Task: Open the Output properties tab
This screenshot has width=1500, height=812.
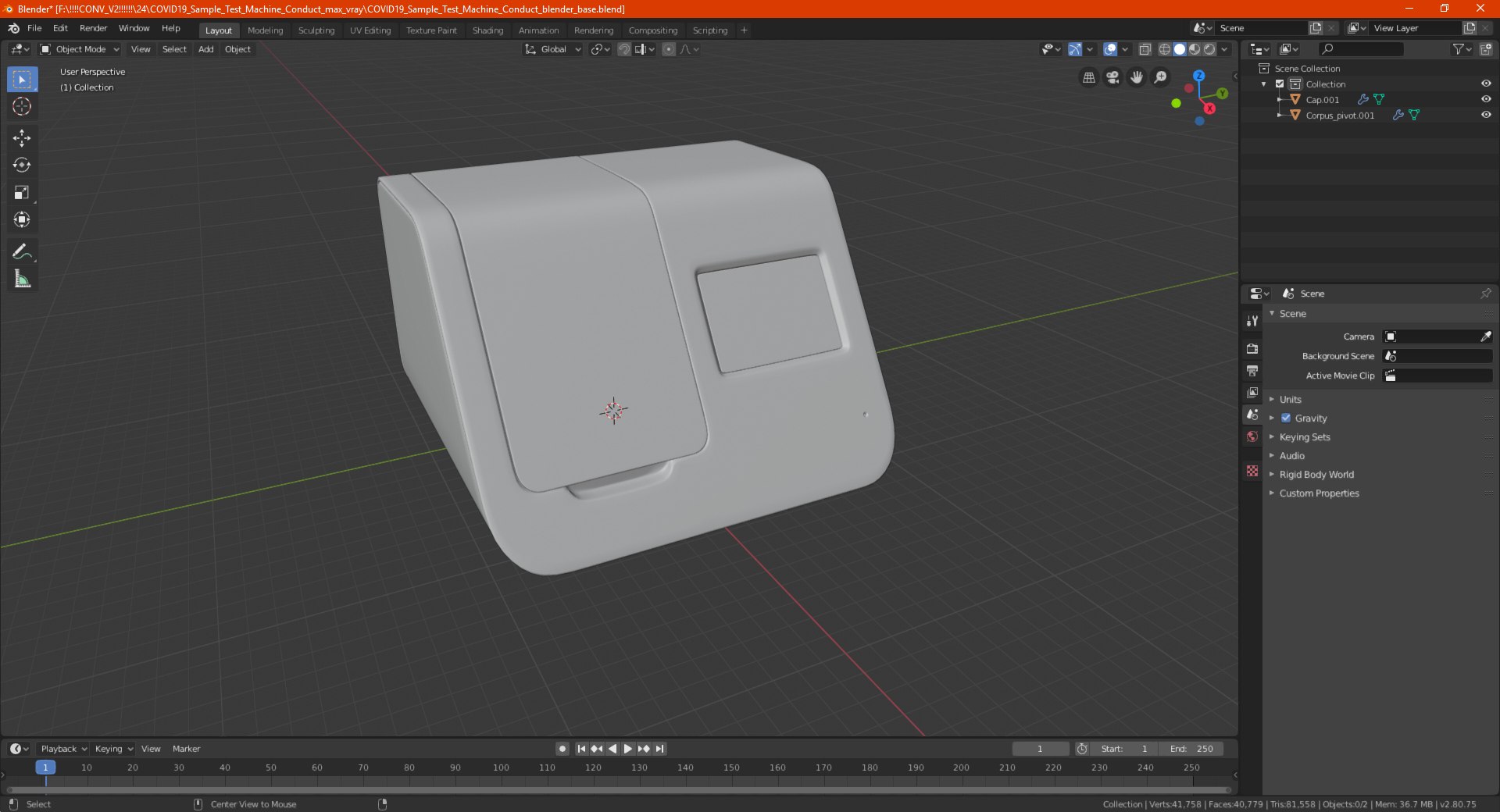Action: tap(1252, 370)
